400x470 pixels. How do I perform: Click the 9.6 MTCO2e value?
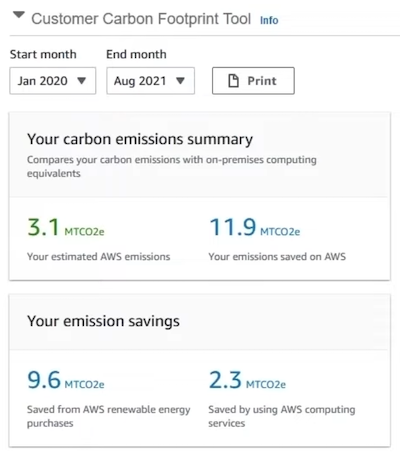point(66,380)
